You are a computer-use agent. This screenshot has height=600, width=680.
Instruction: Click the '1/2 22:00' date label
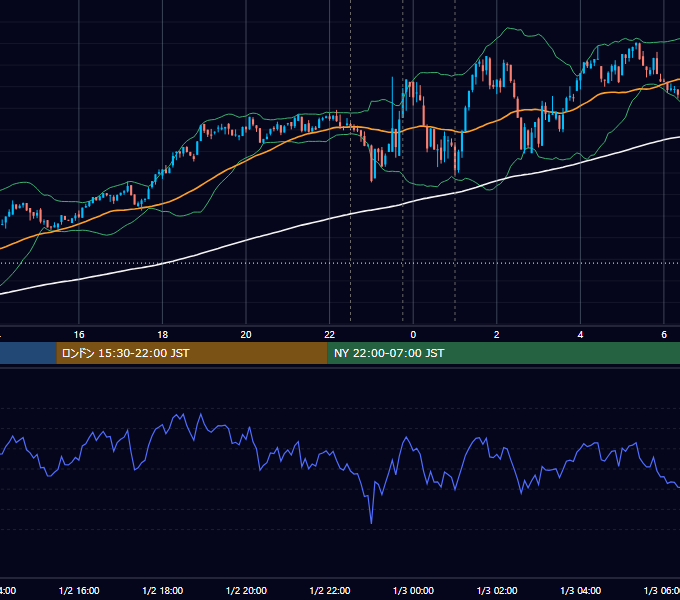(x=330, y=590)
